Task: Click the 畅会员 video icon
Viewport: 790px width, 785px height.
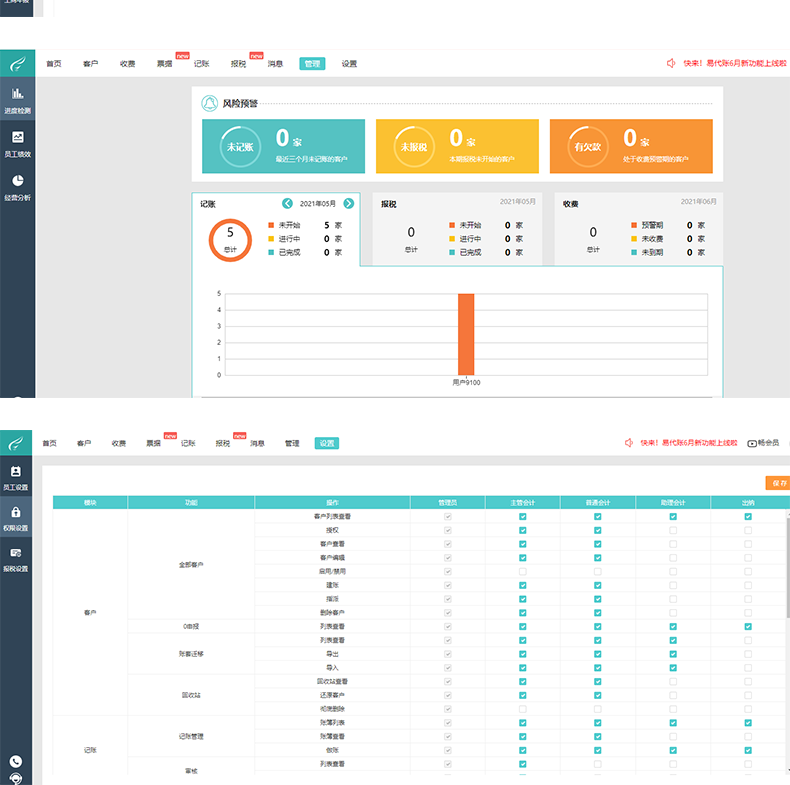Action: tap(752, 443)
